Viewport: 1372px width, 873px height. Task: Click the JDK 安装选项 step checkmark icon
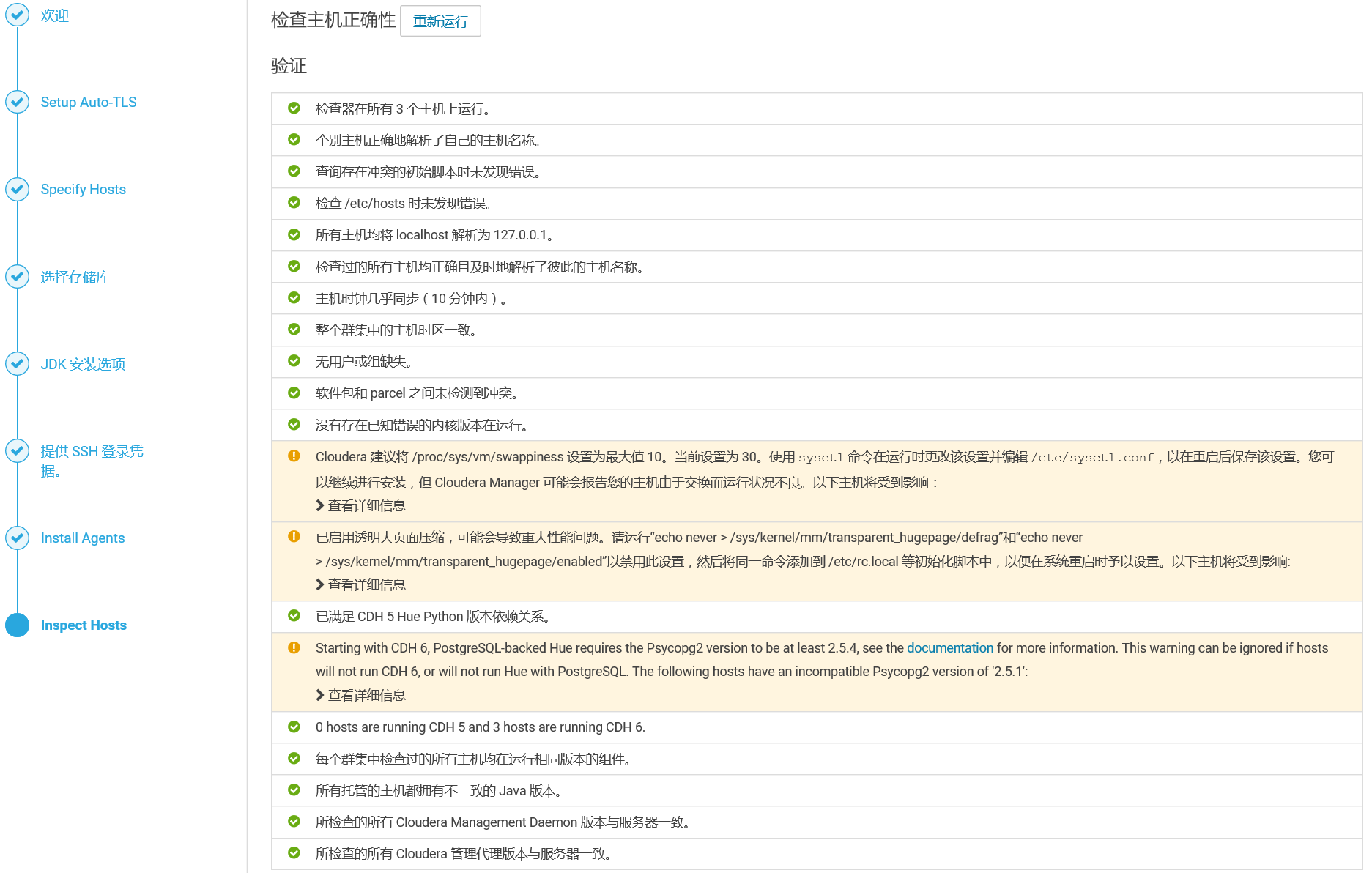click(17, 363)
